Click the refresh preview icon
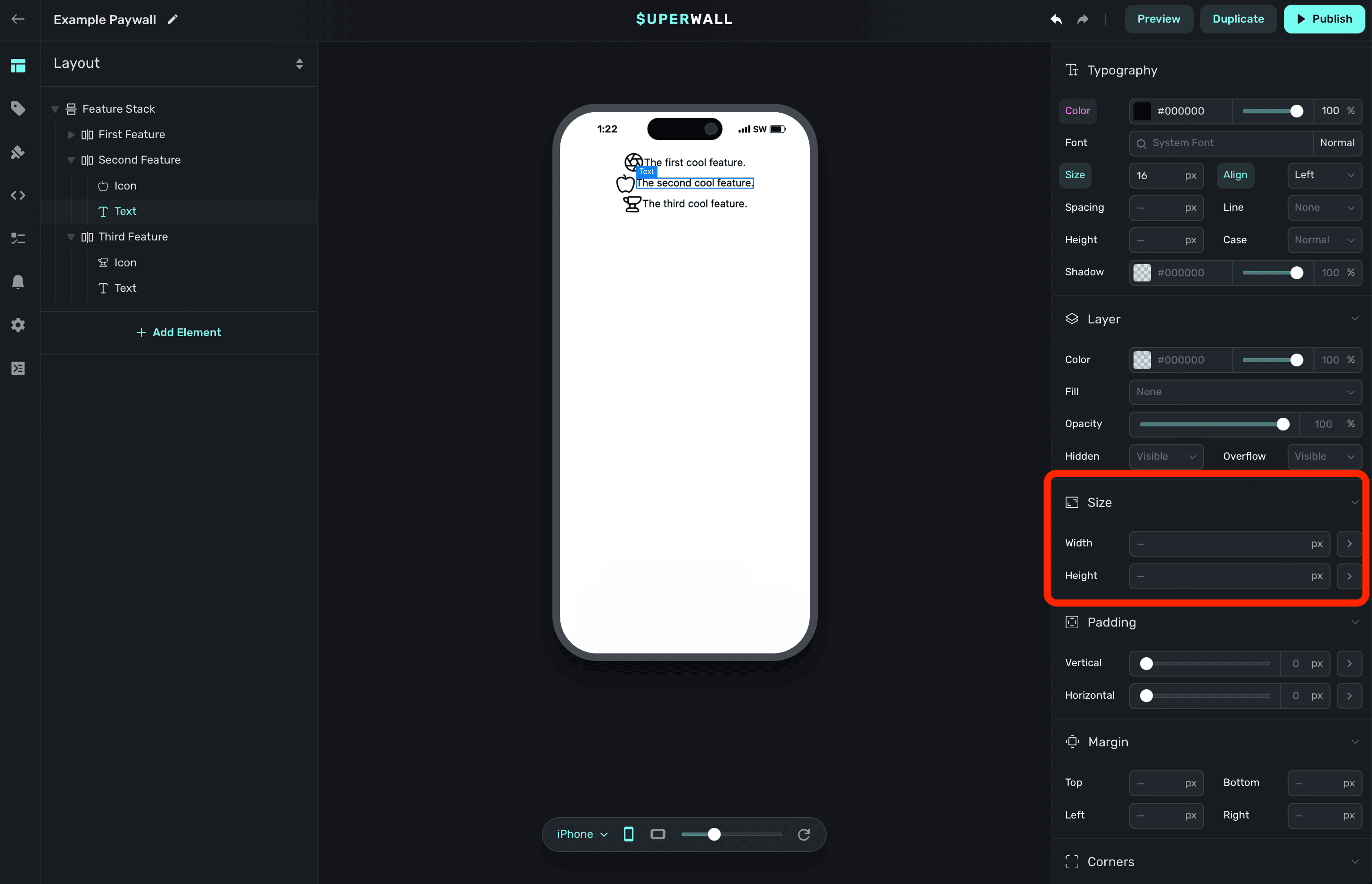Image resolution: width=1372 pixels, height=884 pixels. 803,834
